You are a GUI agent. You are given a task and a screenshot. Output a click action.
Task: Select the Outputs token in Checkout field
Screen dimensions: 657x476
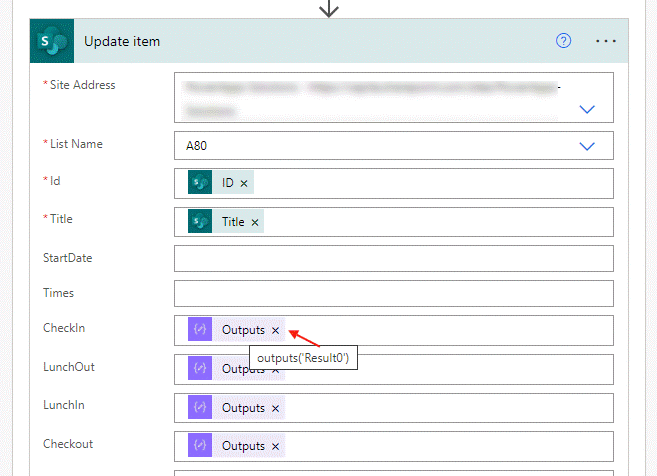(x=236, y=445)
